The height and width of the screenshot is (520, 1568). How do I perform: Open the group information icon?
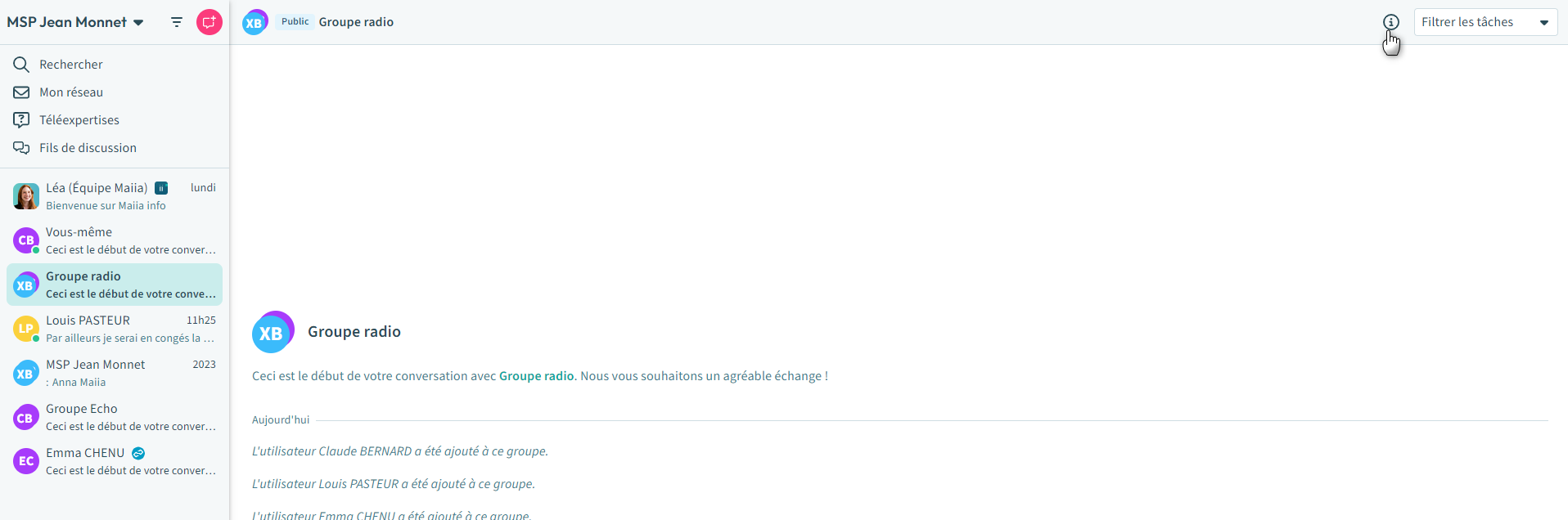click(x=1390, y=22)
